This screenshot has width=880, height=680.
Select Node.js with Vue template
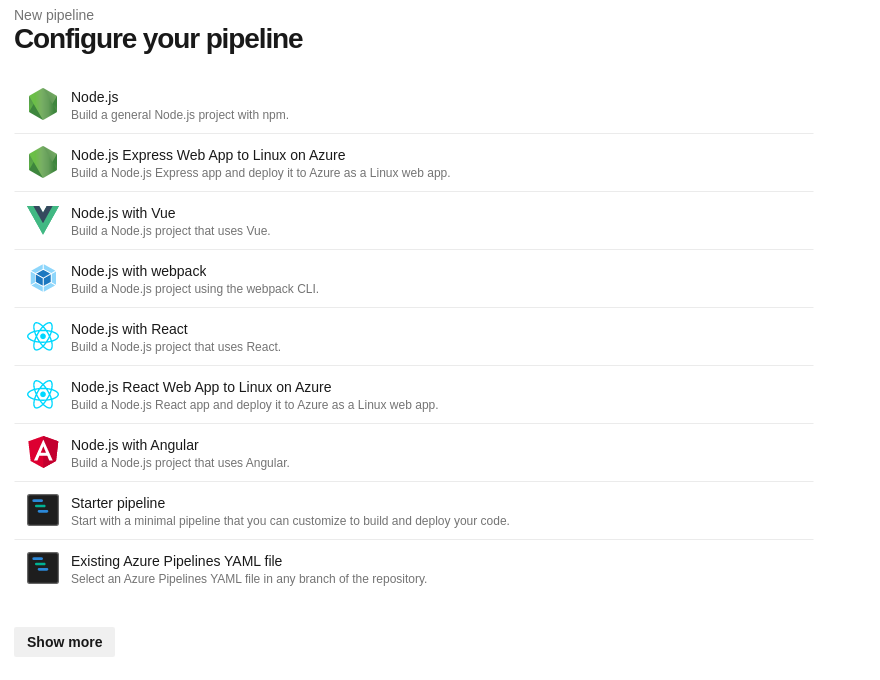point(123,213)
